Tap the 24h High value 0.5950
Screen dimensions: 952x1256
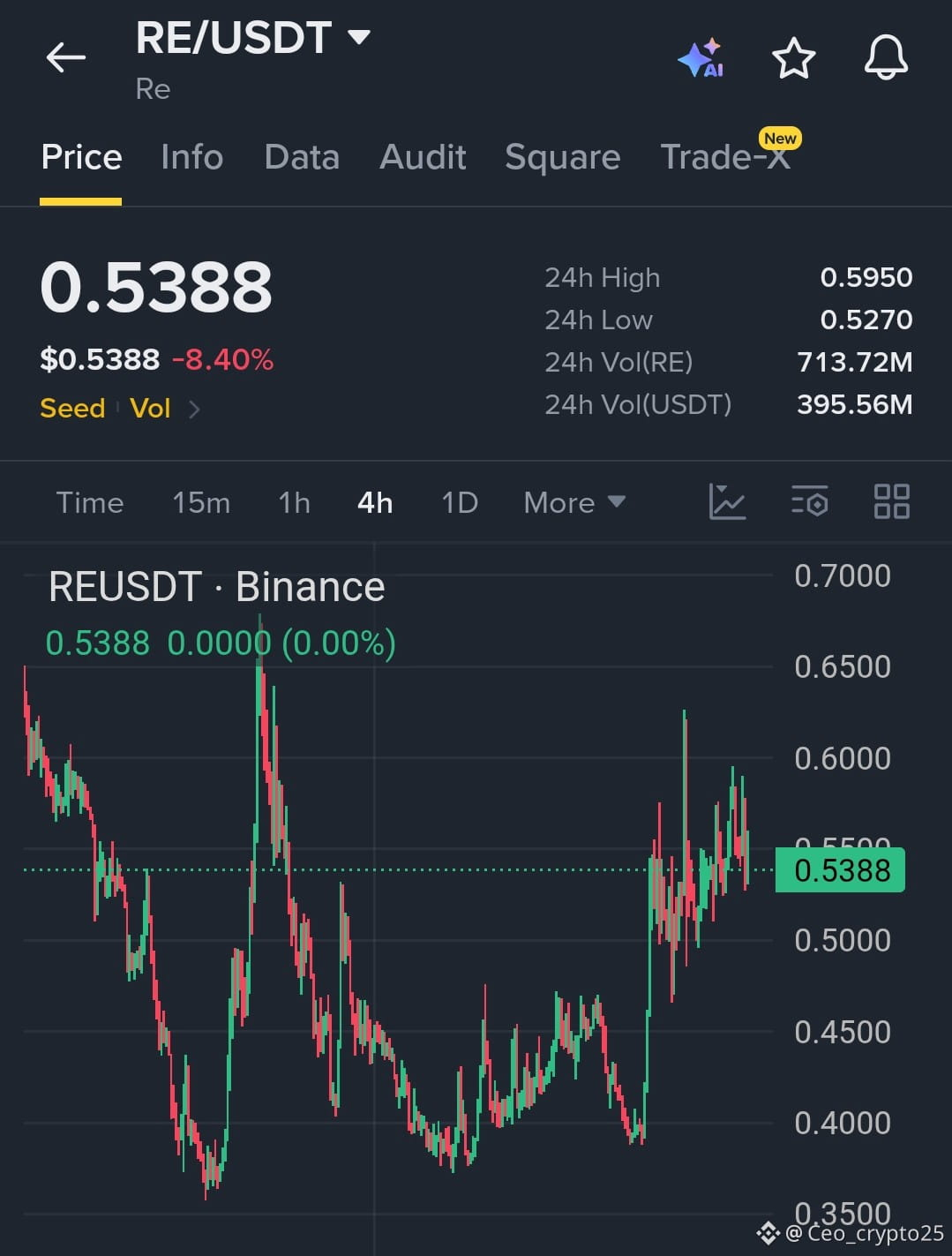(x=866, y=277)
